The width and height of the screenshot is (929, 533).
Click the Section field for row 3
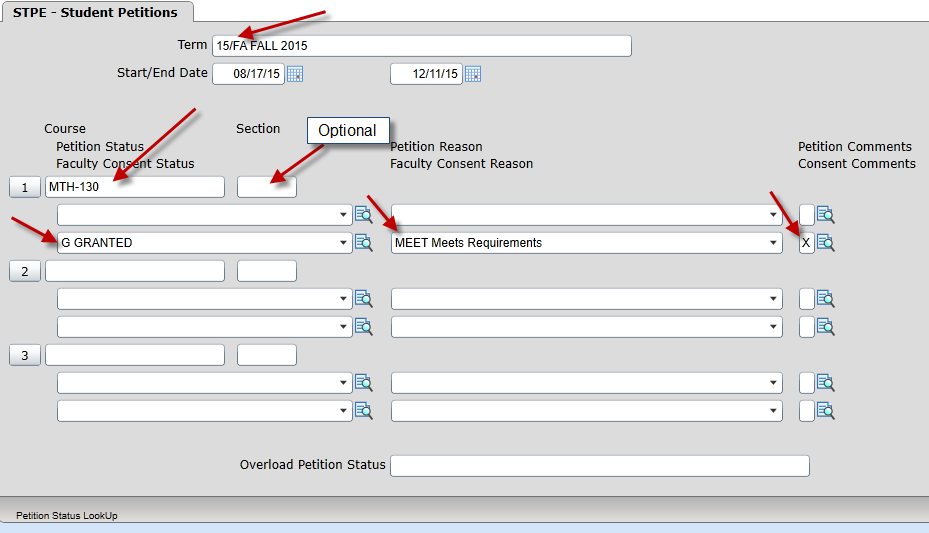coord(267,355)
